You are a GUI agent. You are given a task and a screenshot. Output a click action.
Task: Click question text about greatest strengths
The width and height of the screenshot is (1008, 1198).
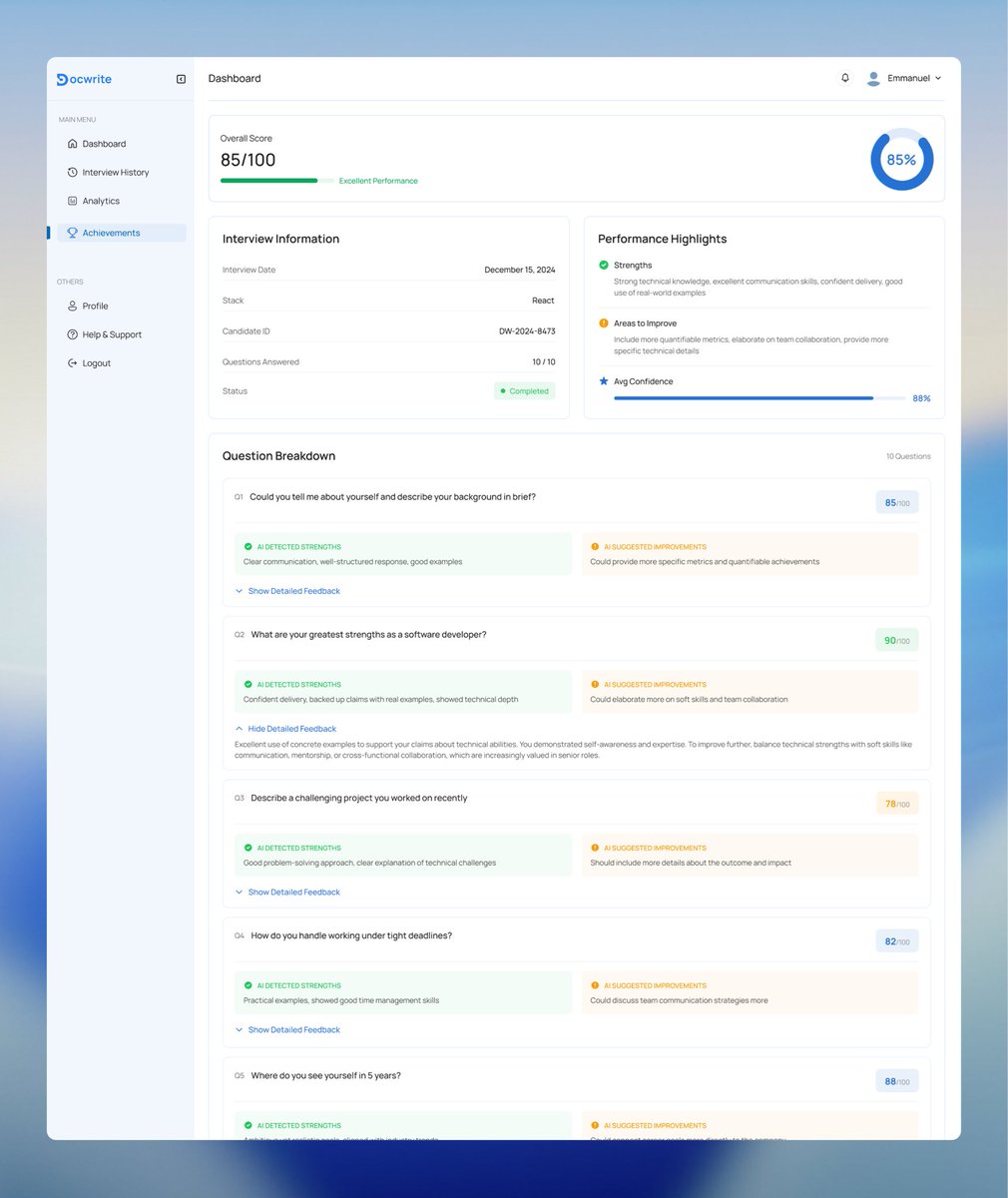369,635
